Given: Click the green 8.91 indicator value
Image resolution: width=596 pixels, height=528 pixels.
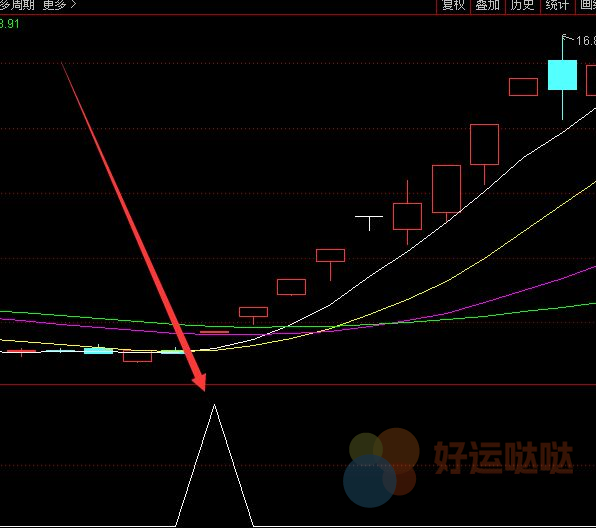Looking at the screenshot, I should click(x=10, y=24).
